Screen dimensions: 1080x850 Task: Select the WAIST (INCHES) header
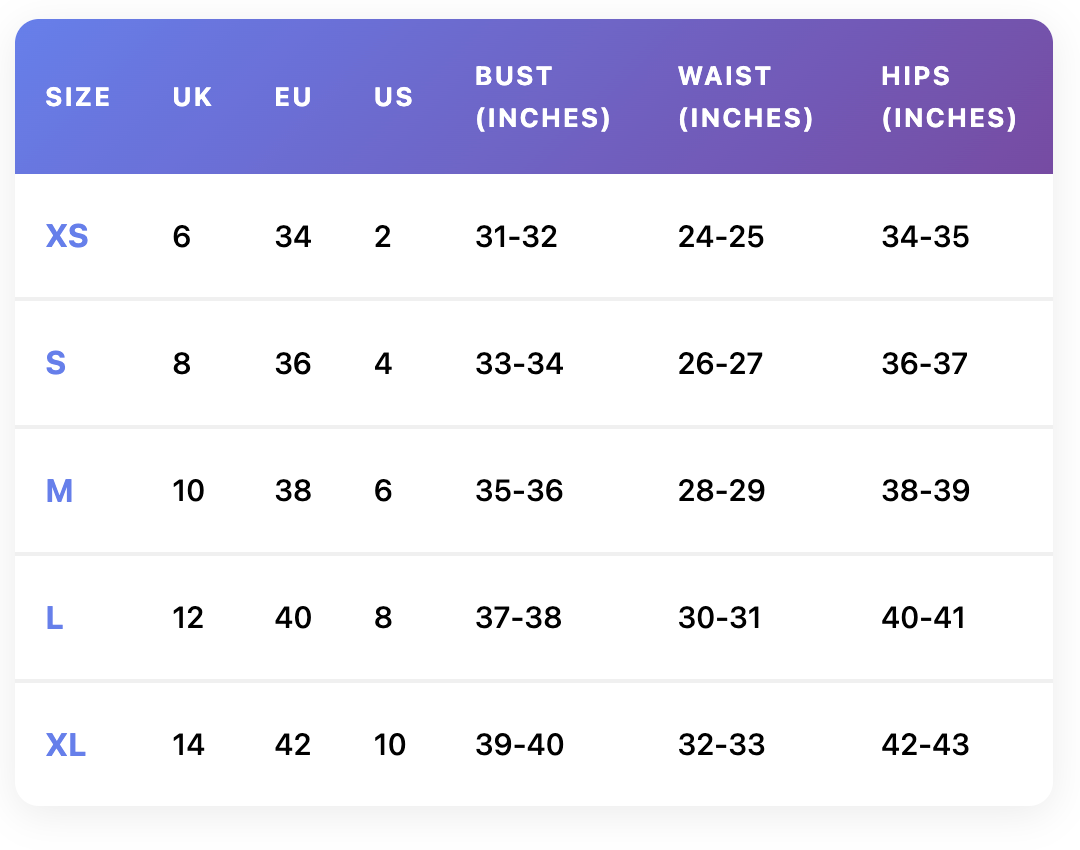pyautogui.click(x=746, y=97)
